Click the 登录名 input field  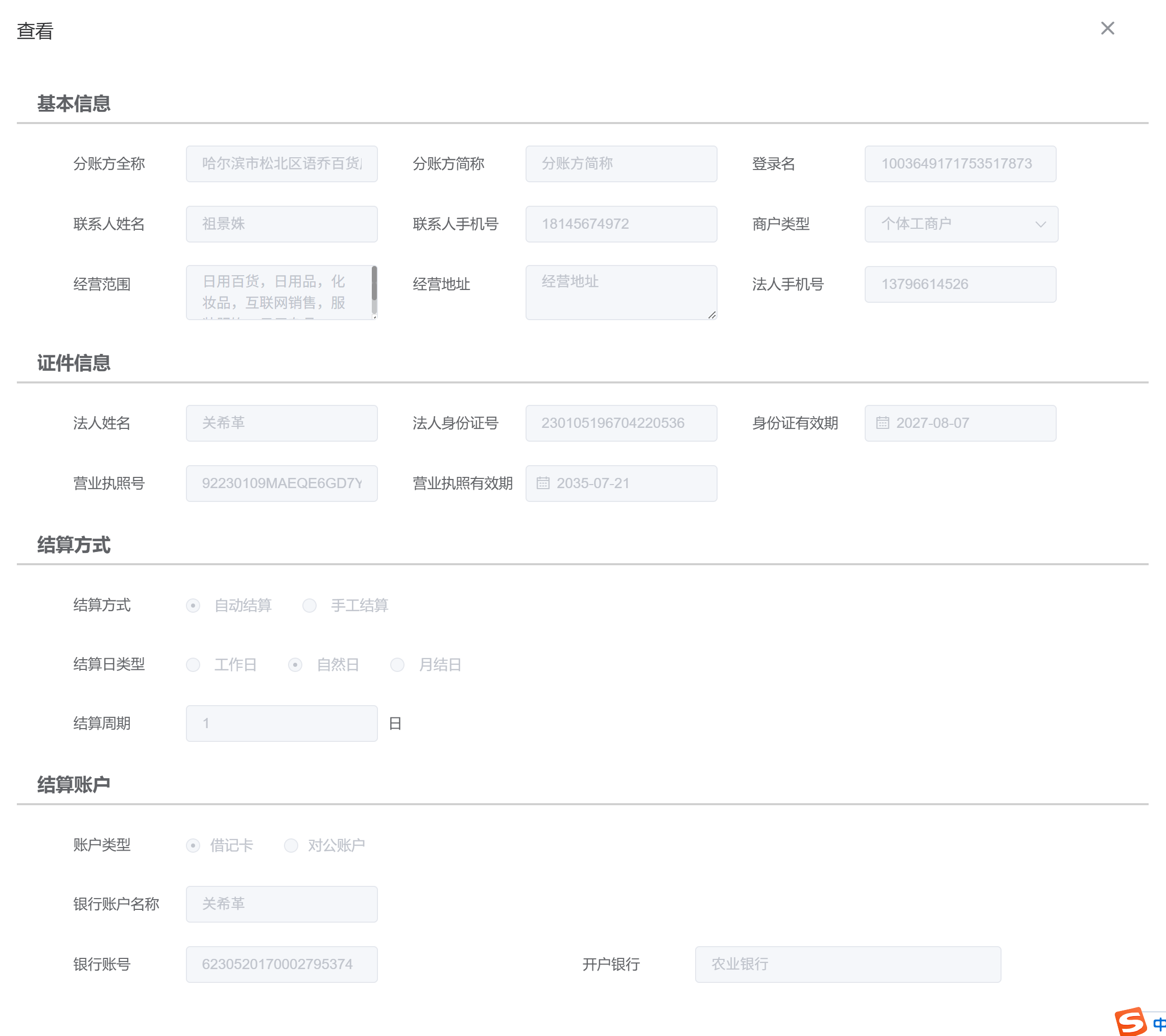pos(960,164)
